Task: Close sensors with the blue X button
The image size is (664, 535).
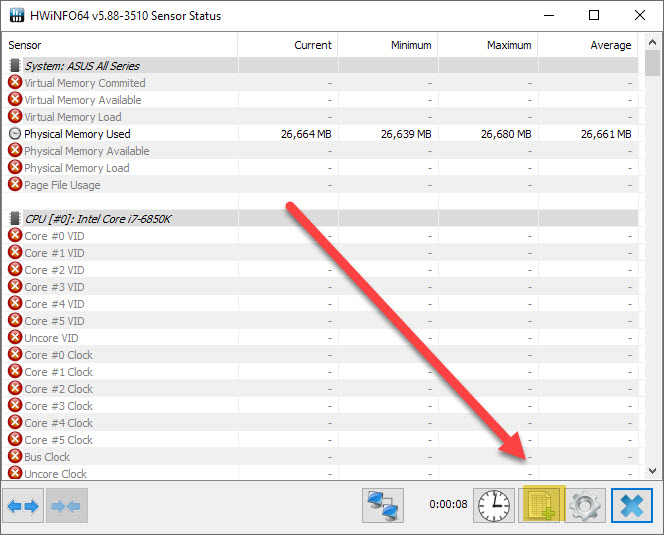Action: (x=632, y=506)
